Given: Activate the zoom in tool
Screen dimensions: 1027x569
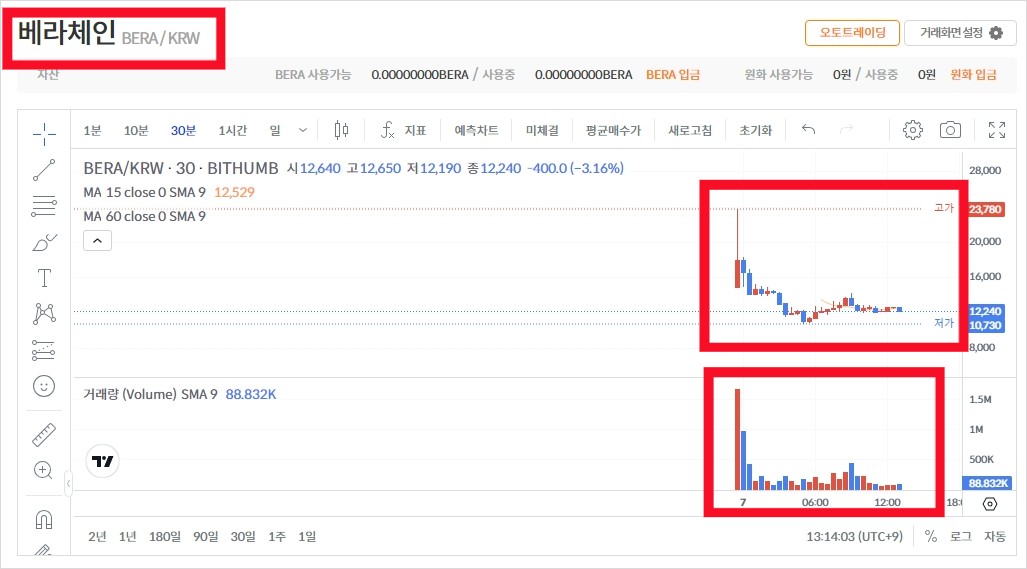Looking at the screenshot, I should pos(43,470).
